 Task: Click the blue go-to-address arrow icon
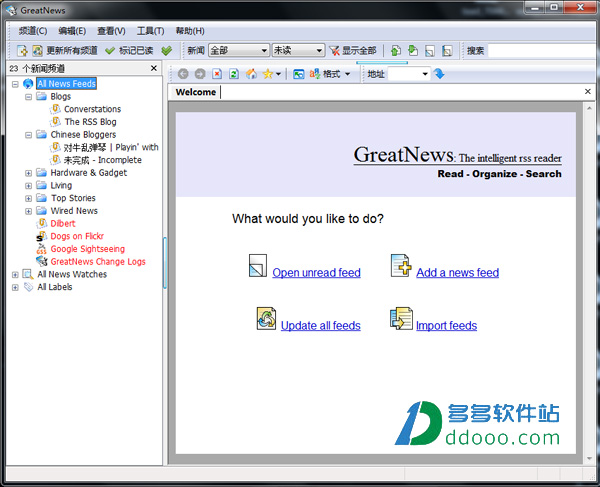[x=439, y=73]
